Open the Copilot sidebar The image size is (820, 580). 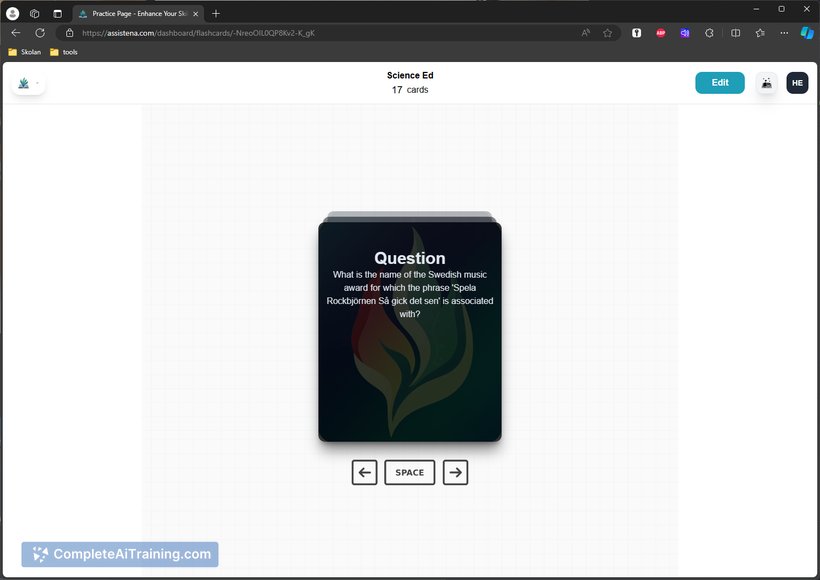coord(807,33)
